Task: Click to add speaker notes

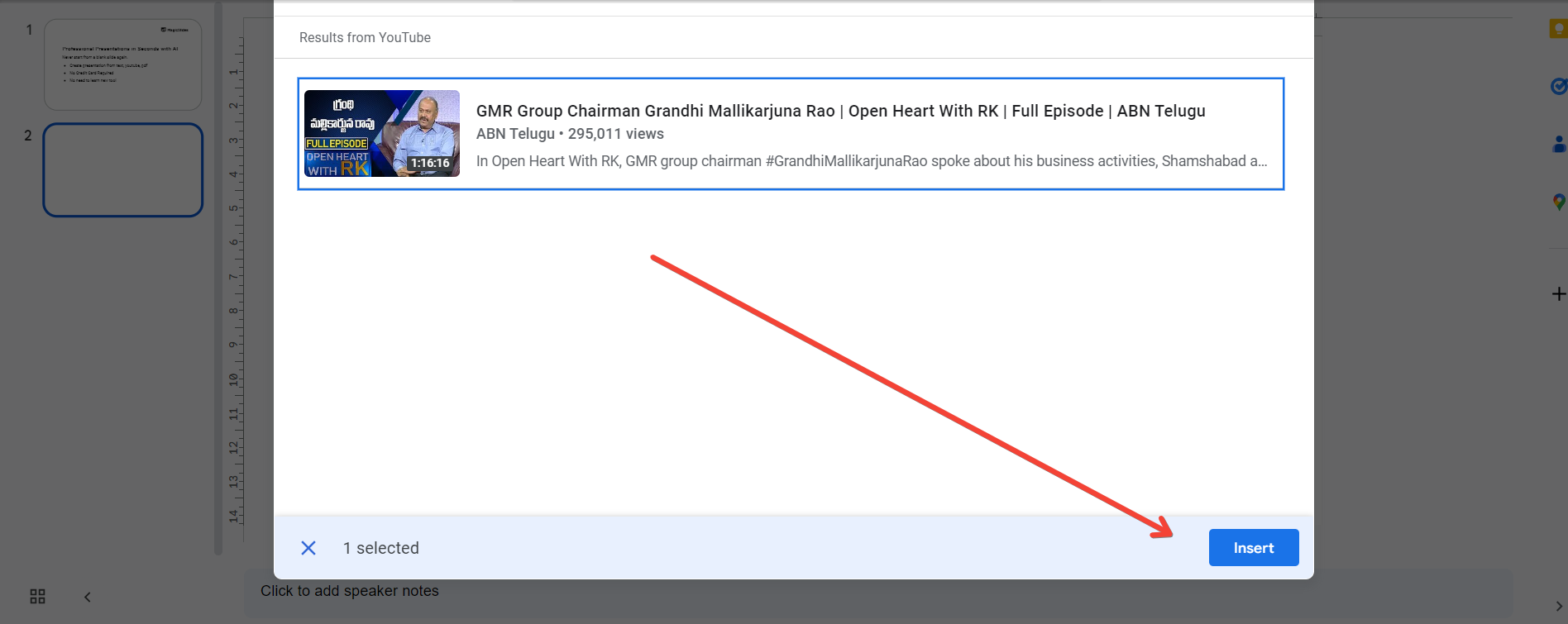Action: tap(350, 591)
